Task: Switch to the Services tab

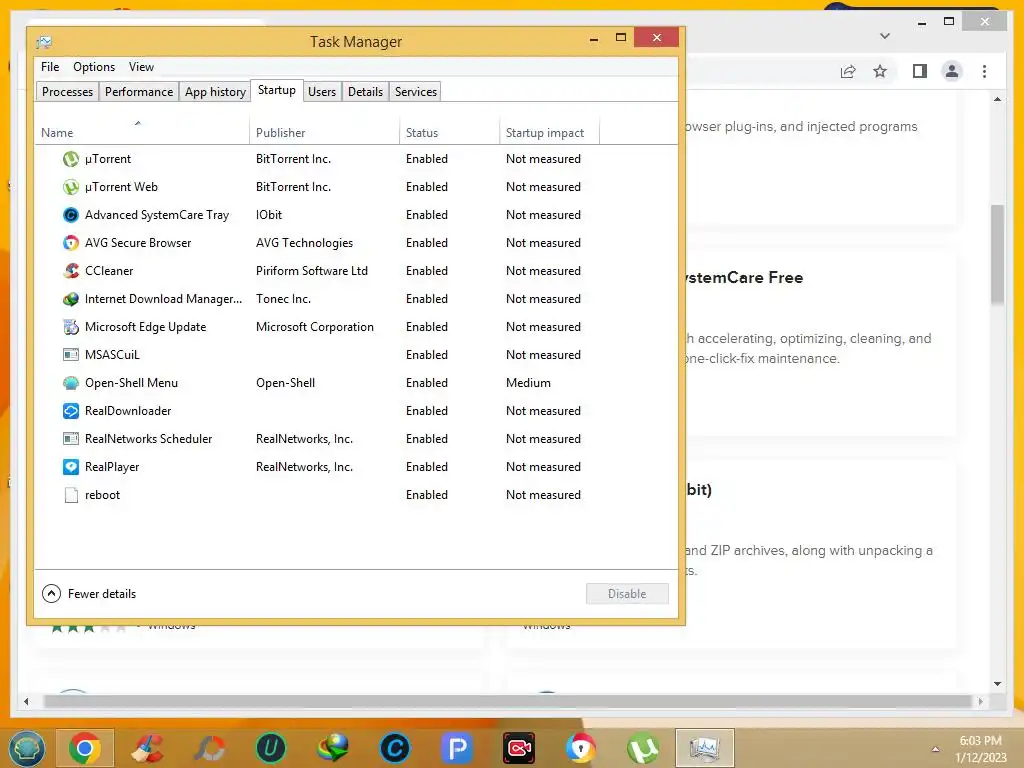Action: (x=416, y=91)
